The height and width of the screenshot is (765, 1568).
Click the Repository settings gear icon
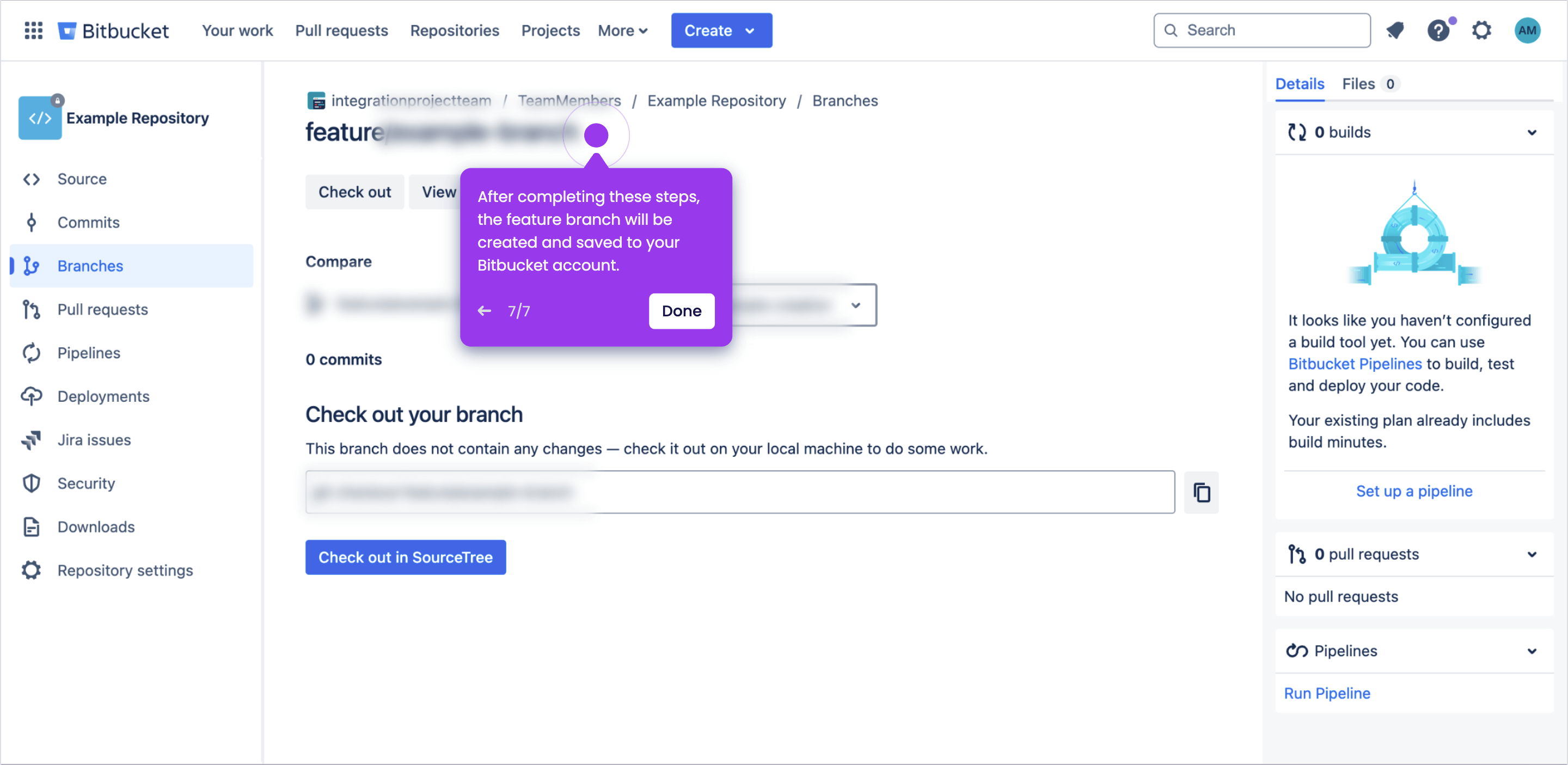[32, 570]
